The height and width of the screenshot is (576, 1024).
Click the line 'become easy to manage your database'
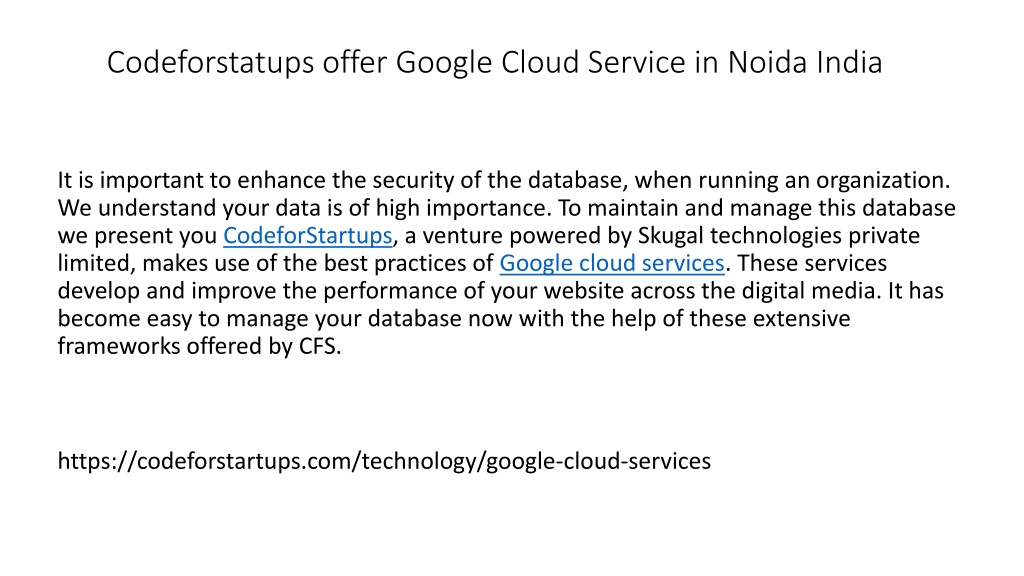pyautogui.click(x=454, y=318)
